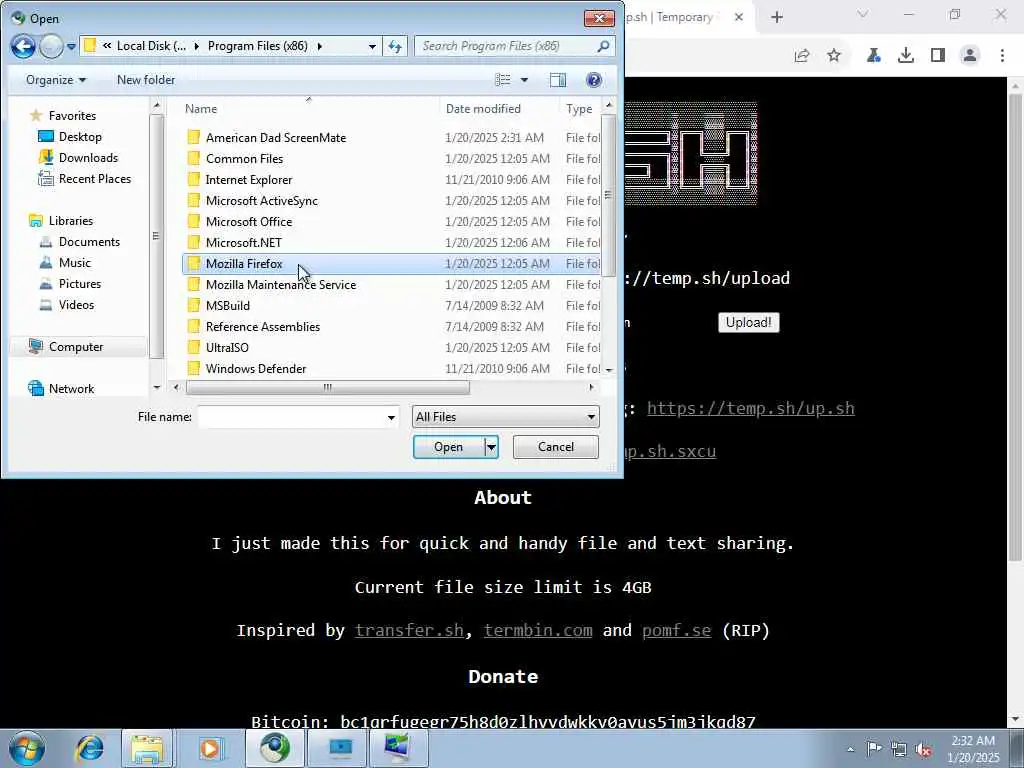Open the Organize dropdown menu
Screen dimensions: 1024x768
[x=56, y=80]
